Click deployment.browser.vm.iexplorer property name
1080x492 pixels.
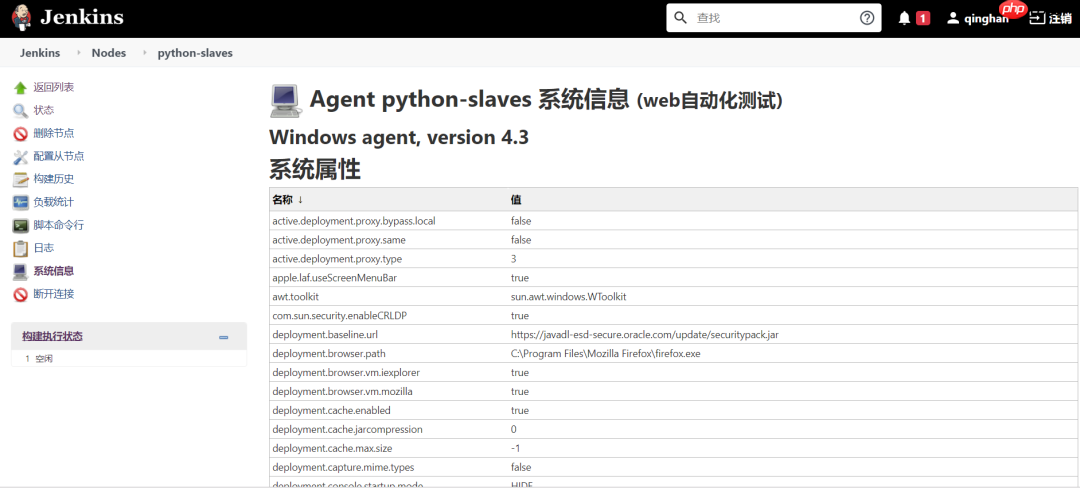(346, 373)
